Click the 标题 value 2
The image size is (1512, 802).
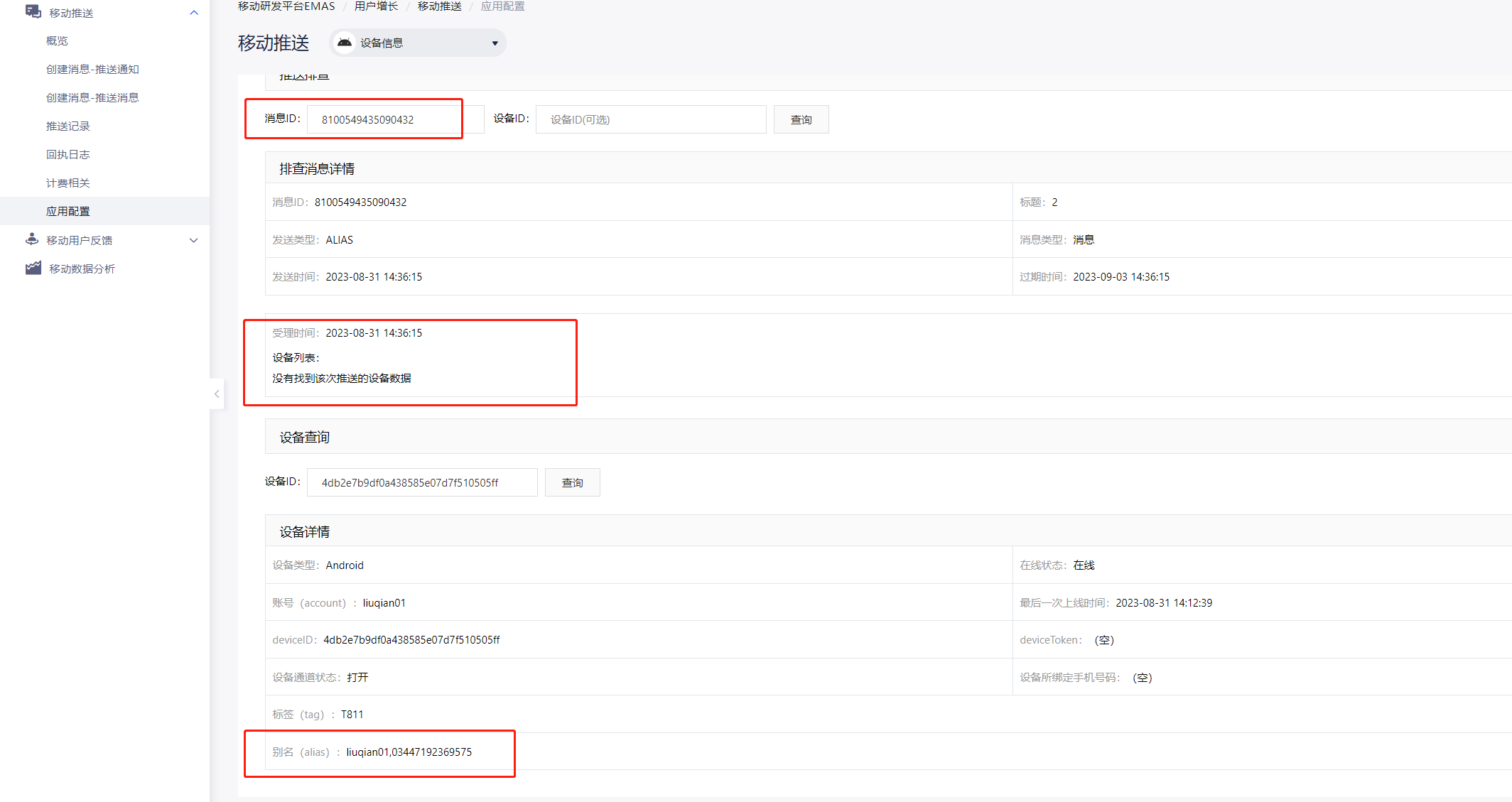[1054, 202]
